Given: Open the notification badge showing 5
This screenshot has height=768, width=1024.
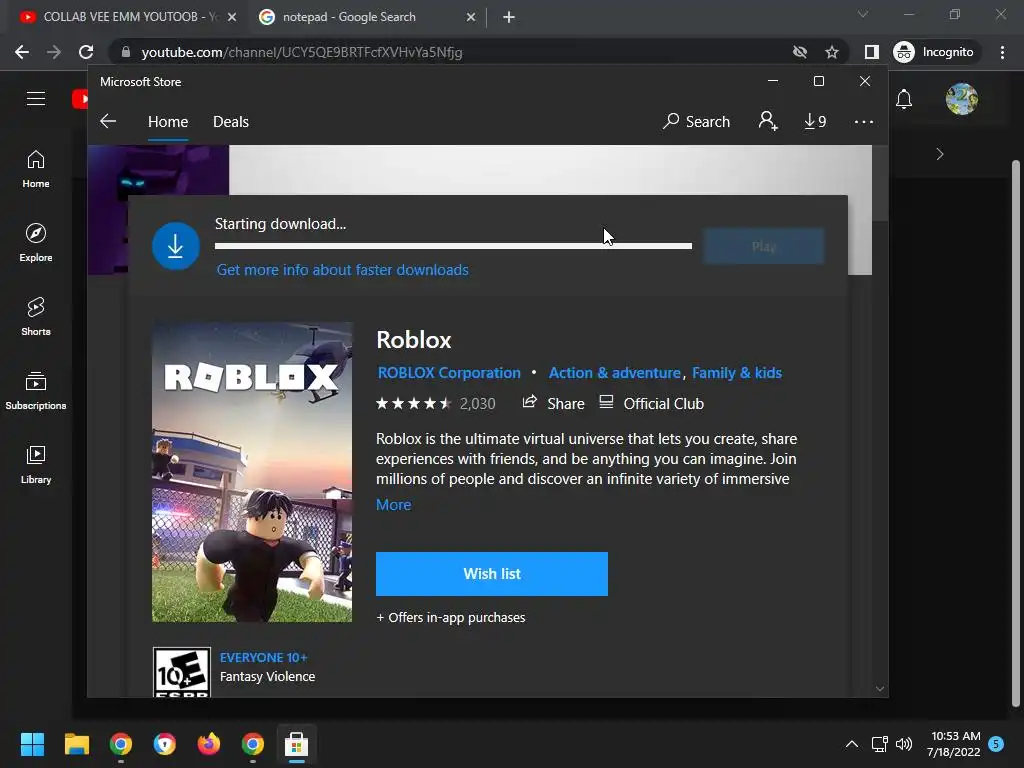Looking at the screenshot, I should [x=996, y=743].
